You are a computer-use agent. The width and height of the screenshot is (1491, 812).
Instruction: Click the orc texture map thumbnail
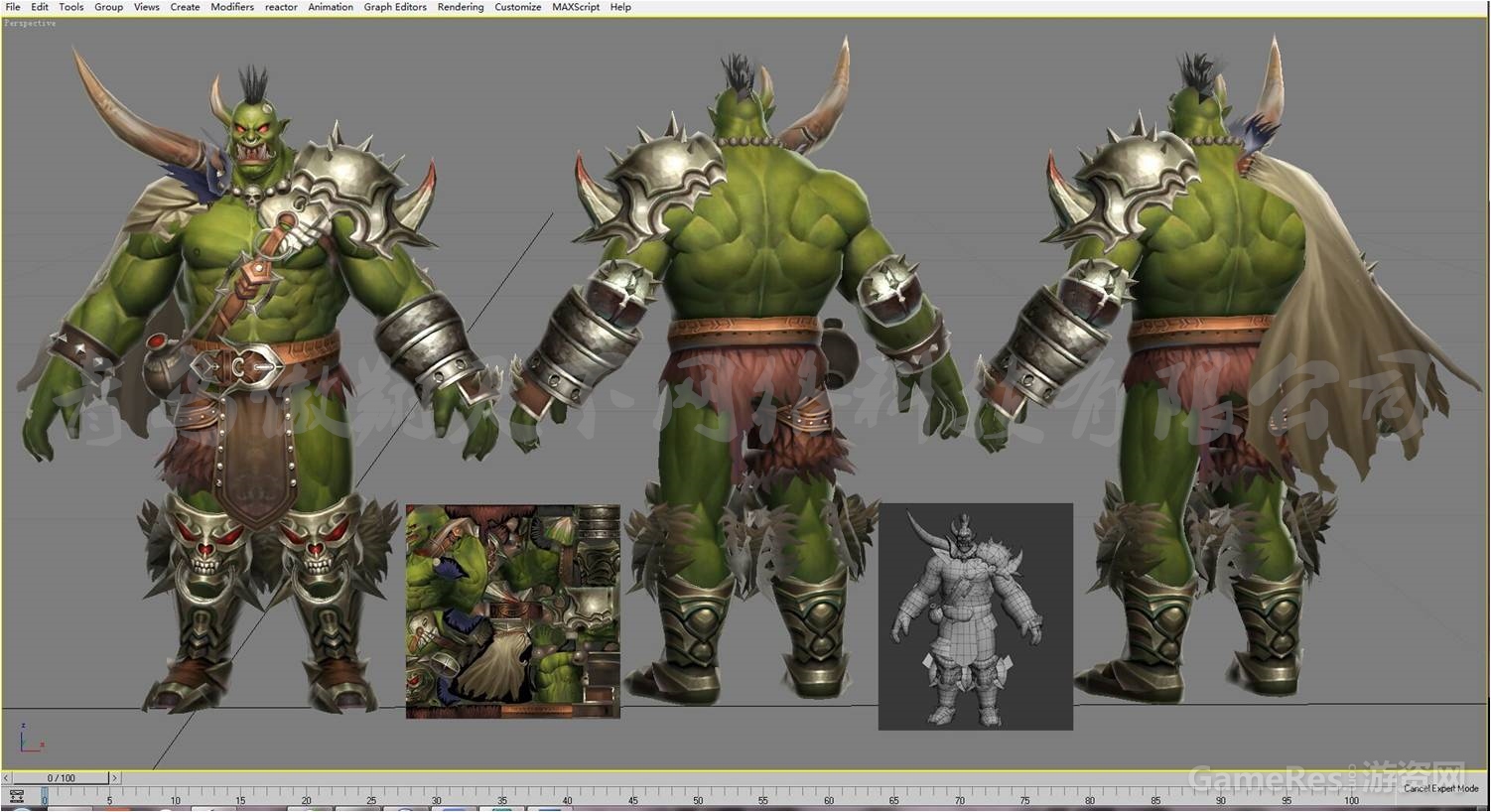pos(513,611)
